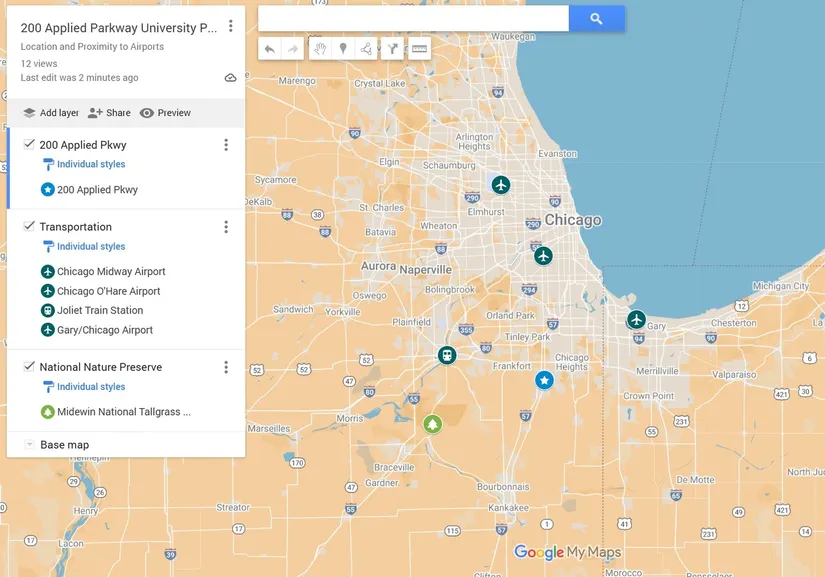Click the Midewin tree marker on map
Image resolution: width=825 pixels, height=577 pixels.
tap(432, 424)
